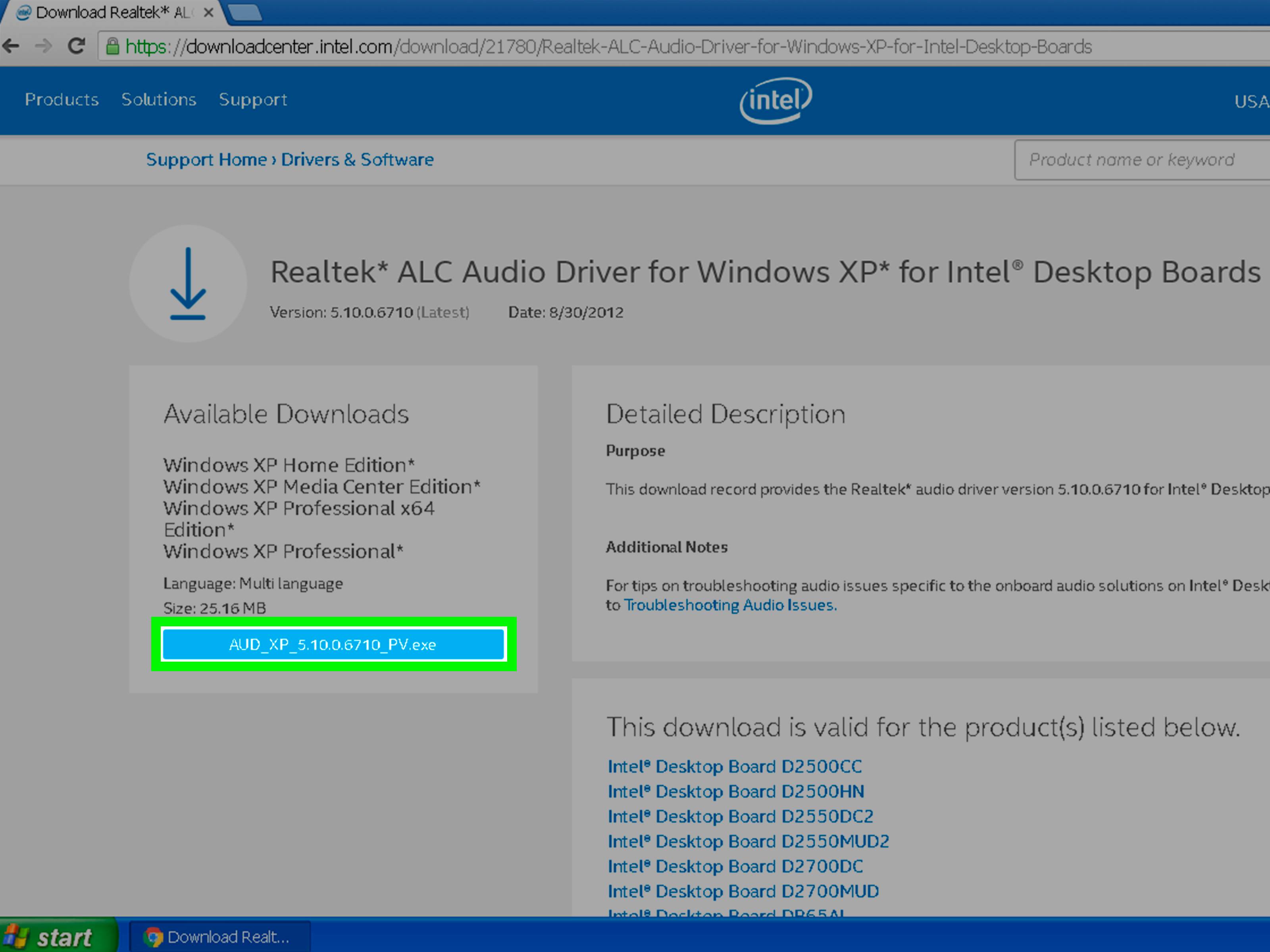The width and height of the screenshot is (1270, 952).
Task: Click Windows XP Media Center Edition* text
Action: tap(321, 487)
